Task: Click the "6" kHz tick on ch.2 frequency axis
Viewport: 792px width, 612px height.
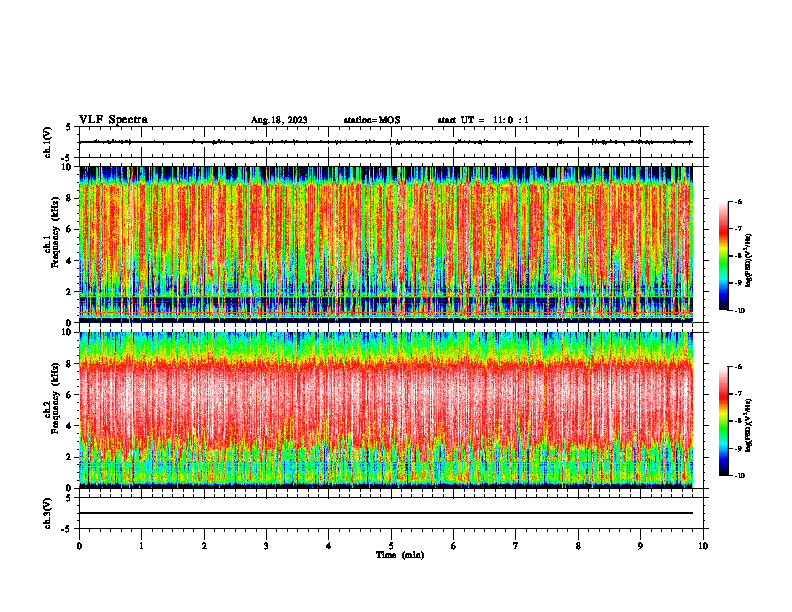Action: [x=70, y=395]
